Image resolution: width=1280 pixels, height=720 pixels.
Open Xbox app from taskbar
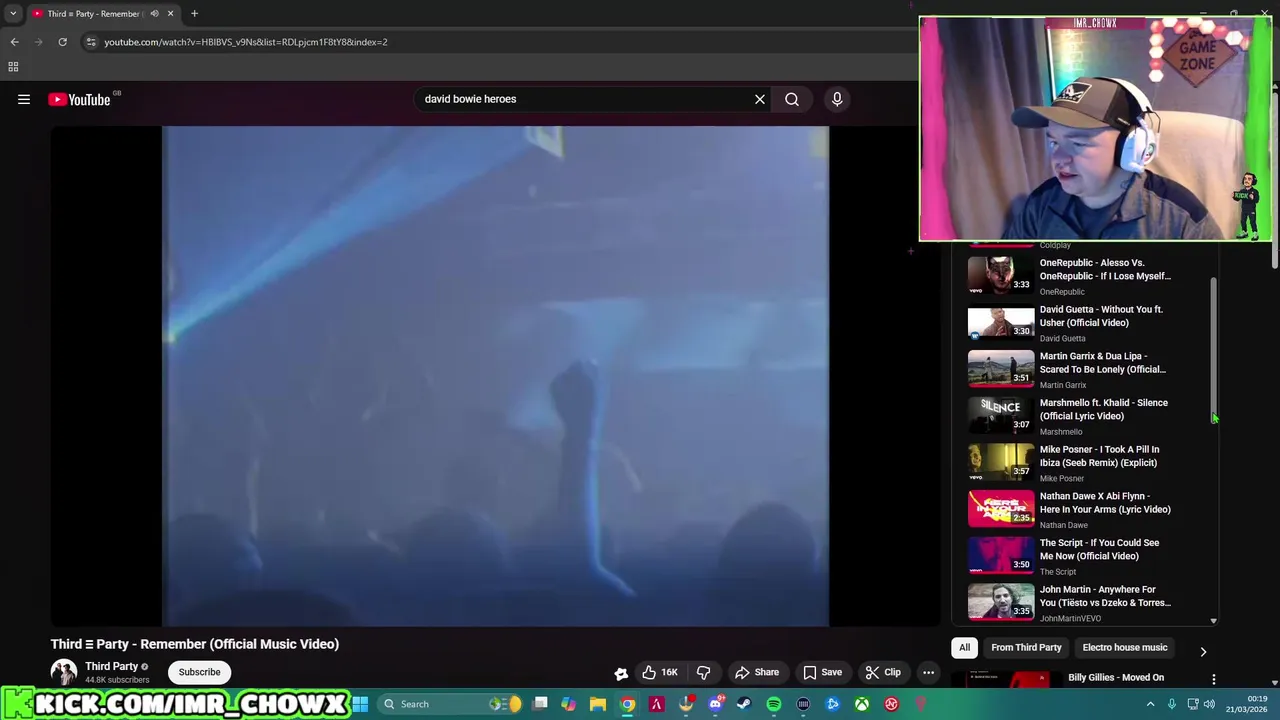coord(862,704)
